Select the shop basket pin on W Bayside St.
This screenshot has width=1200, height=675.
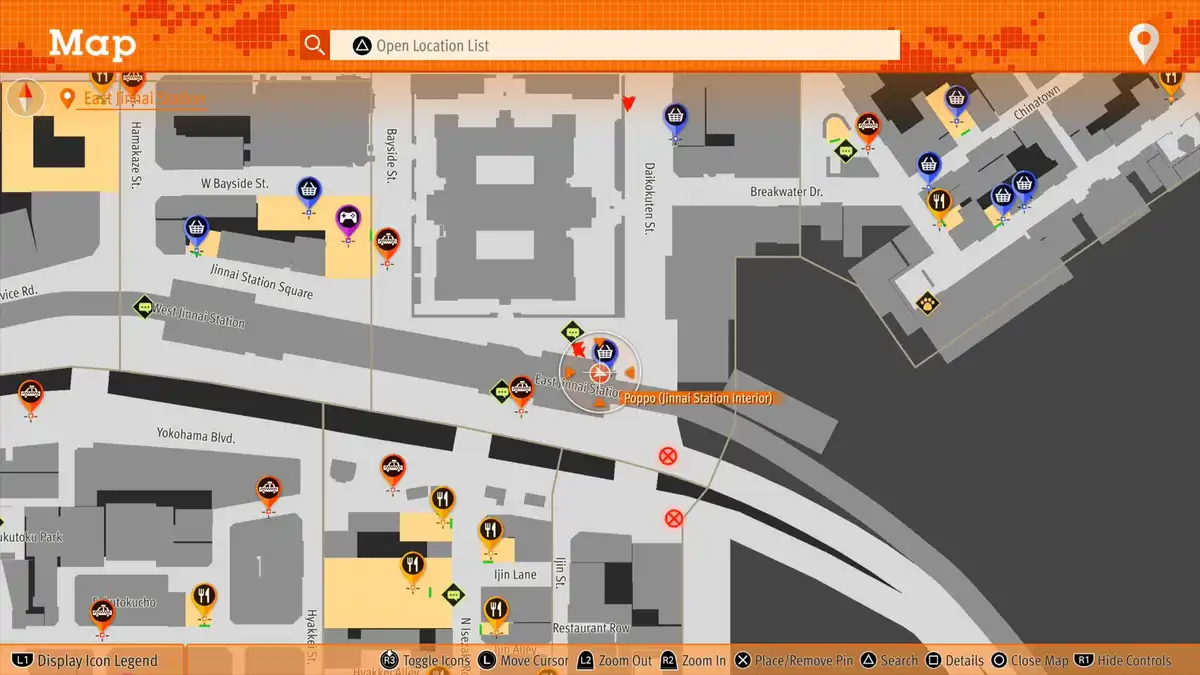point(308,191)
